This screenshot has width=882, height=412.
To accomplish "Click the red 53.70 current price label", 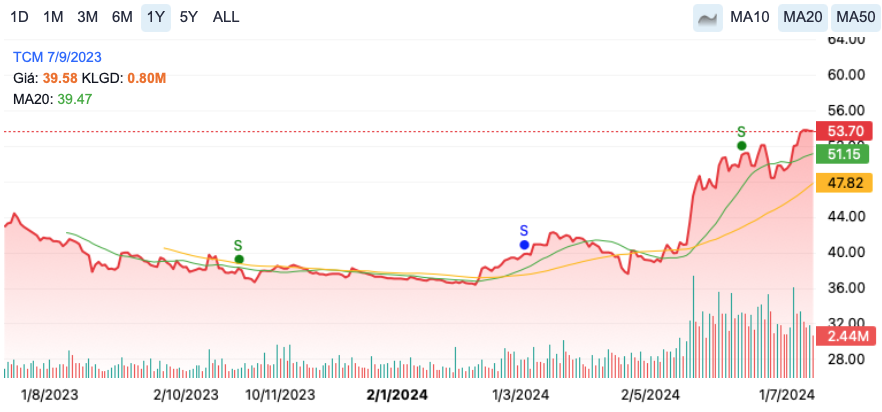I will (x=844, y=132).
